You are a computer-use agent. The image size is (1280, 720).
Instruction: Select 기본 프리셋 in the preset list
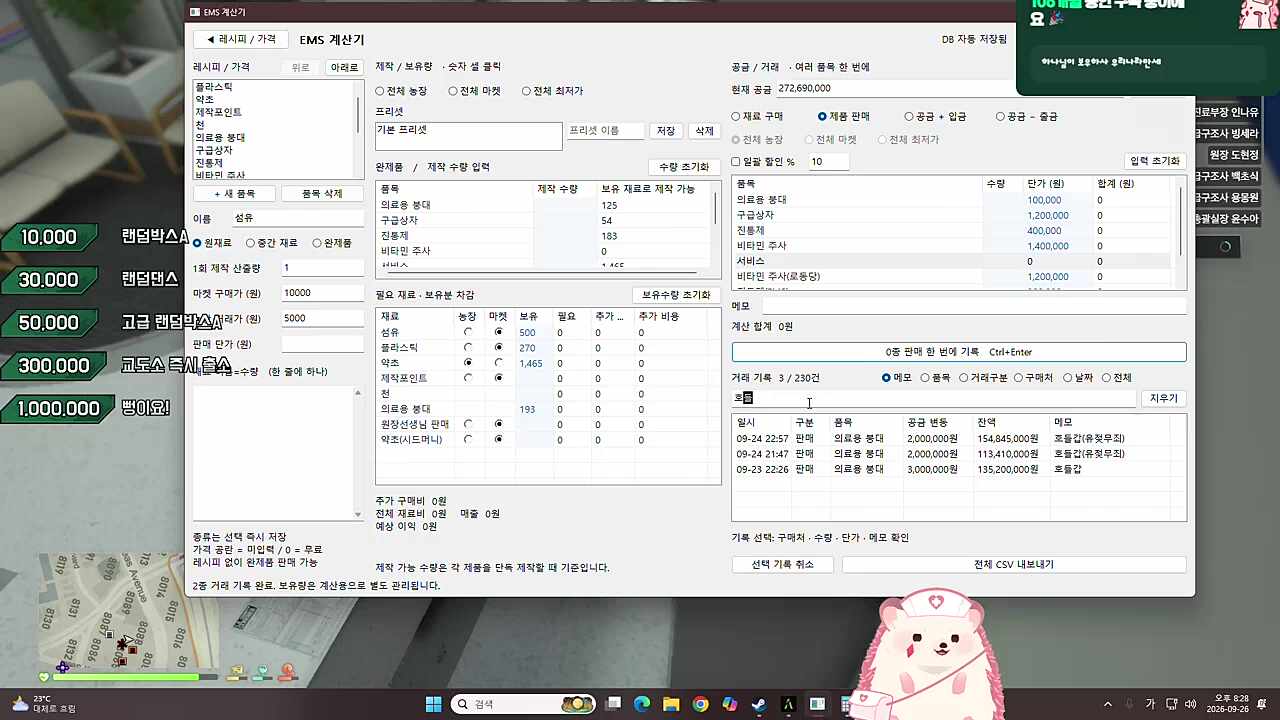(x=468, y=130)
